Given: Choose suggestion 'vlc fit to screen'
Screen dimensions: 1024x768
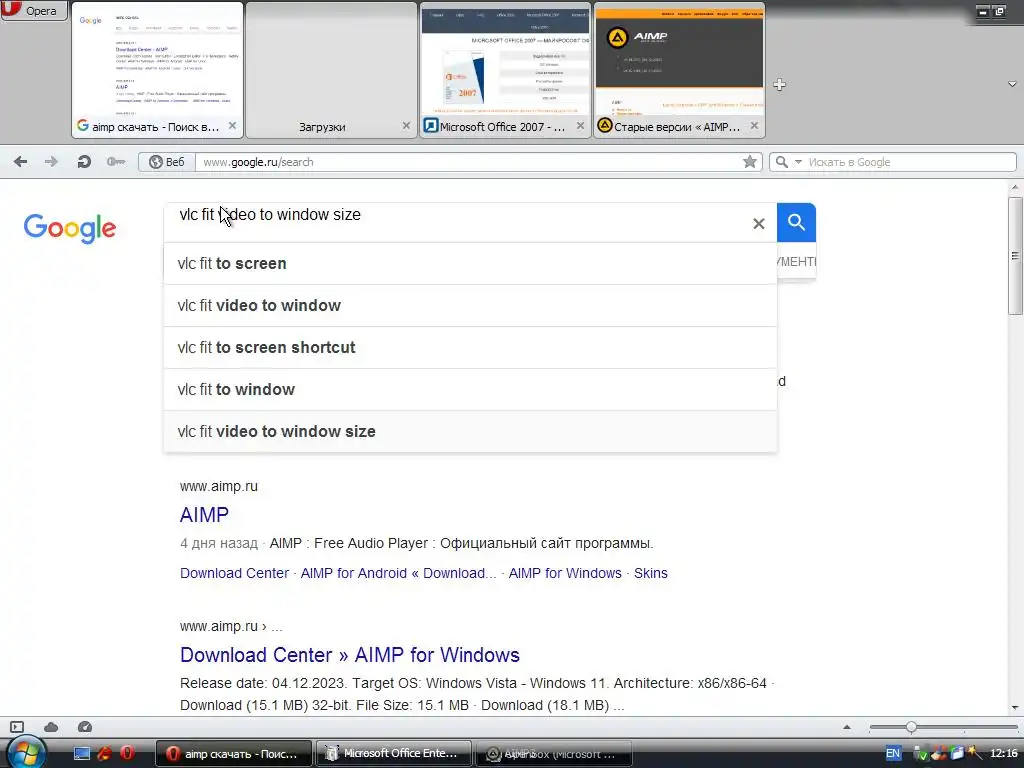Looking at the screenshot, I should [470, 263].
